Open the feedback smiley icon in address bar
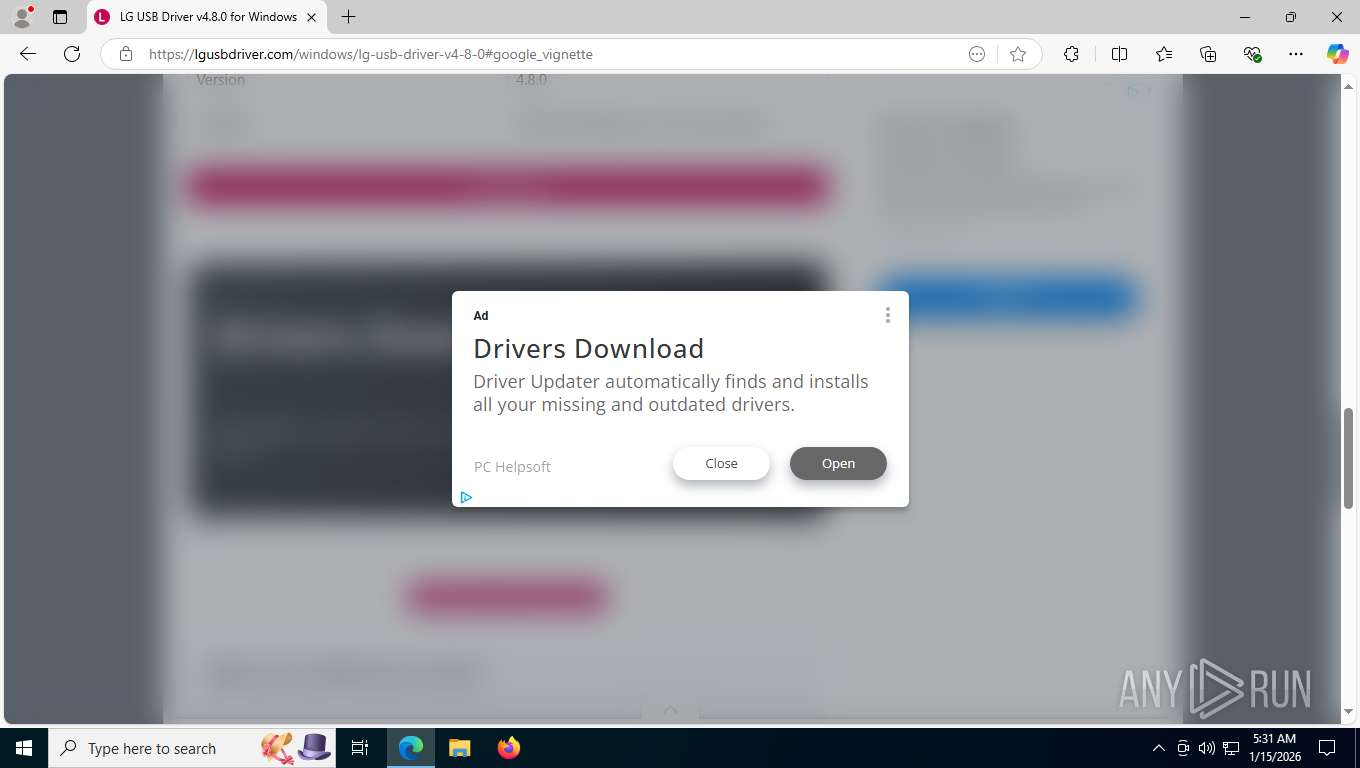Viewport: 1360px width, 768px height. point(977,54)
